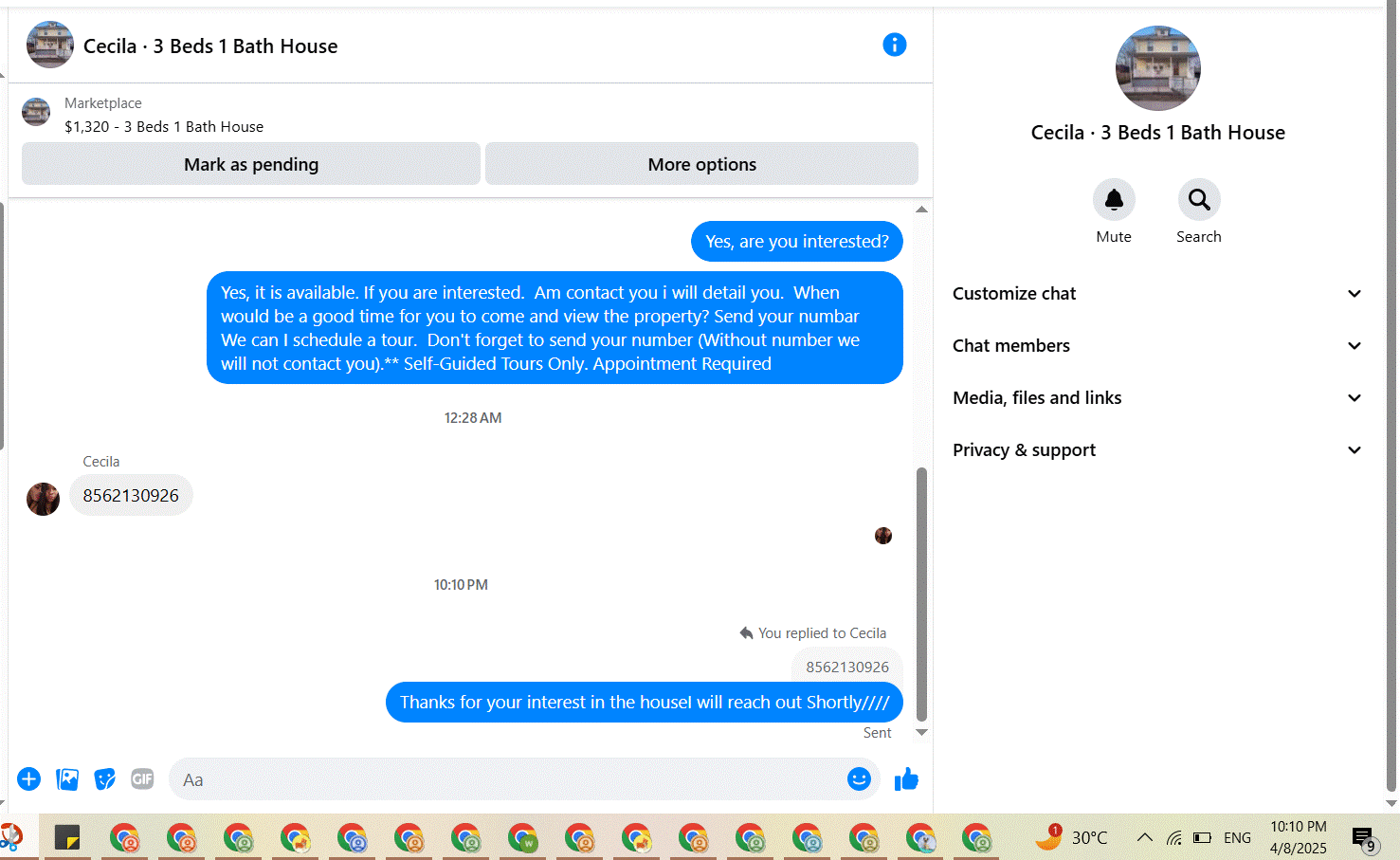1400x860 pixels.
Task: Mute this conversation using the bell icon
Action: click(x=1114, y=199)
